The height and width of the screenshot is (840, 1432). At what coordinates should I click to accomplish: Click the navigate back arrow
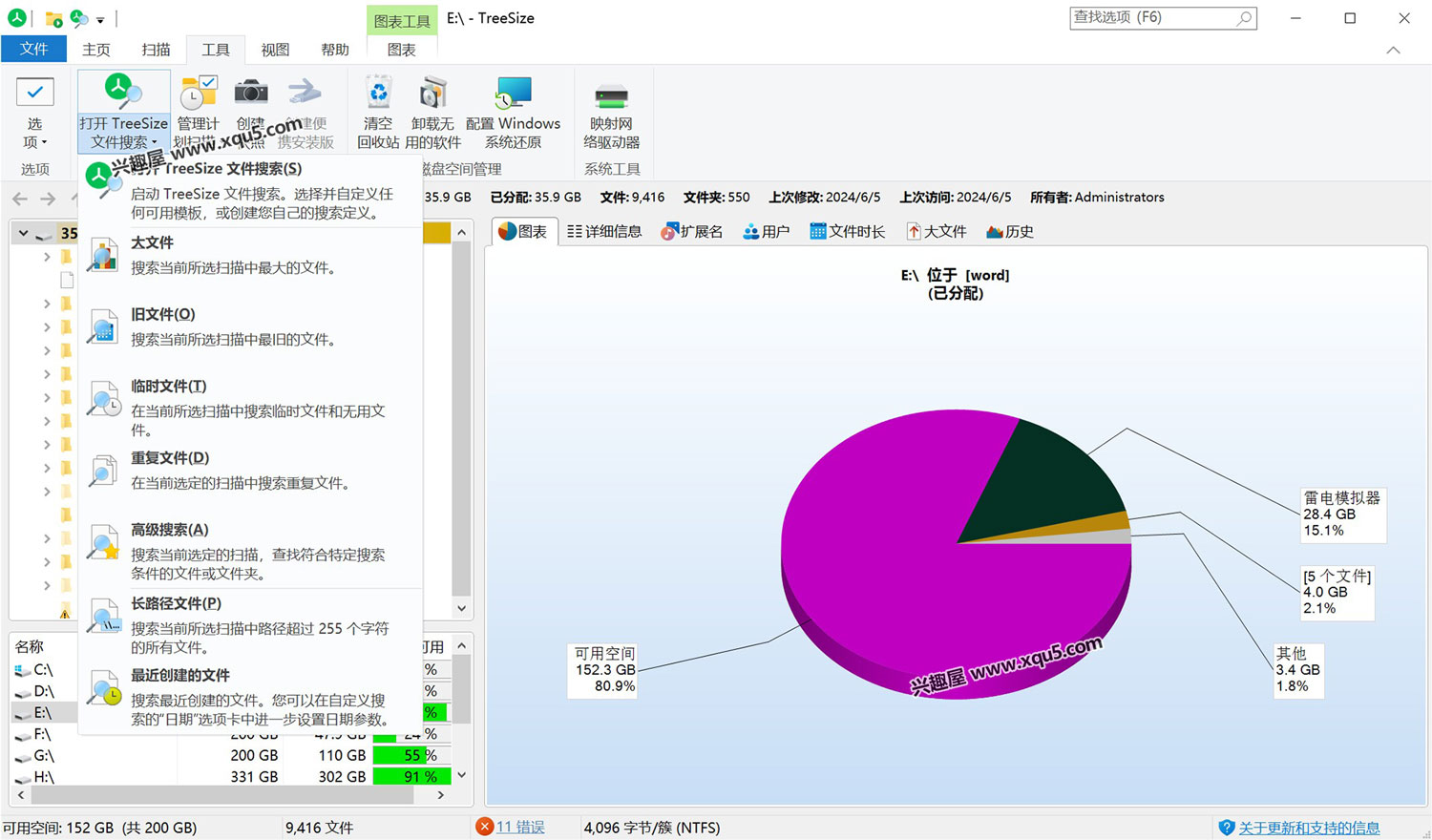(20, 199)
